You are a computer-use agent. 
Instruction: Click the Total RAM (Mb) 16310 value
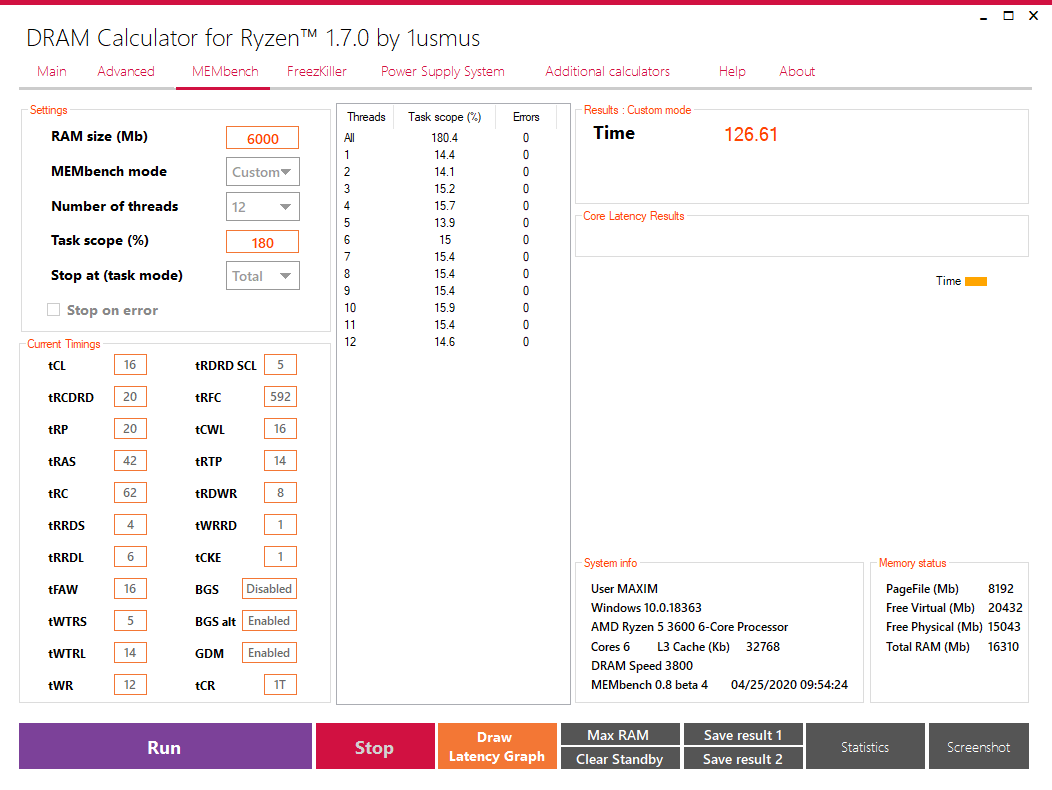click(1003, 646)
